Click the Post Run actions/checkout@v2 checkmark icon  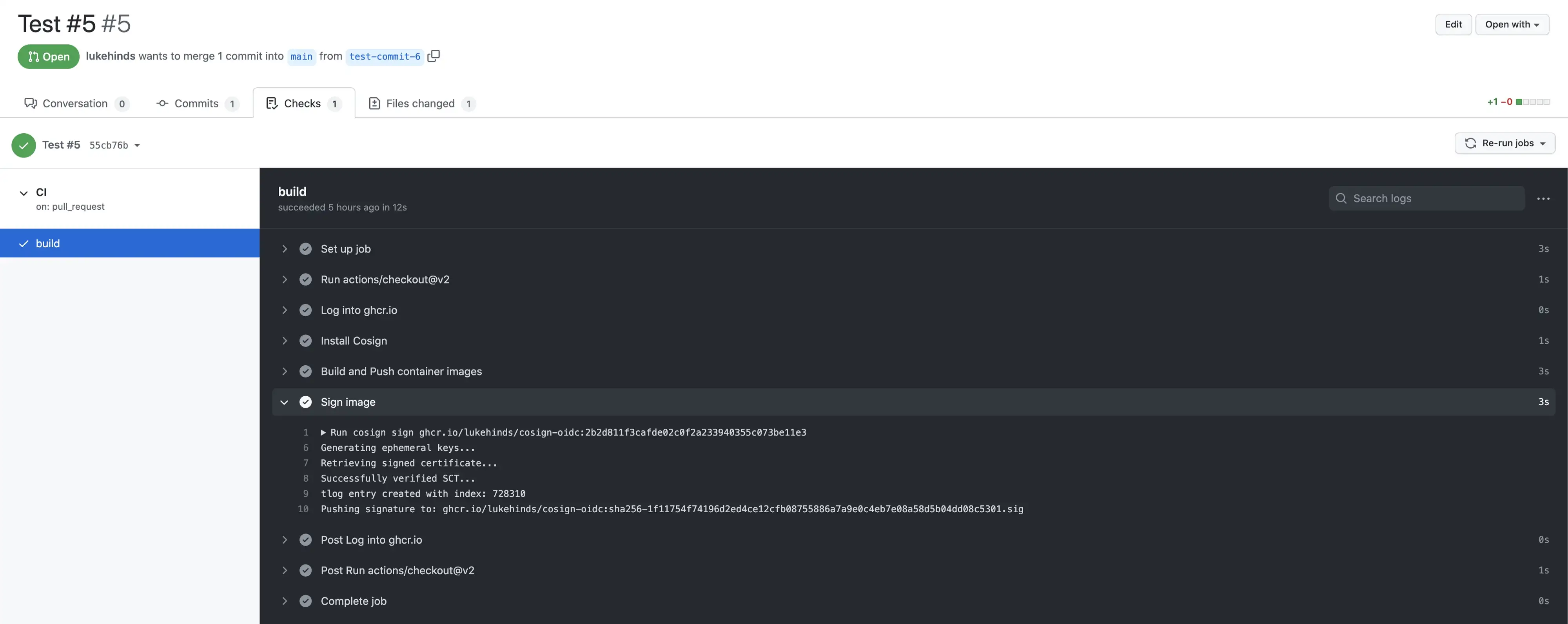(x=306, y=570)
